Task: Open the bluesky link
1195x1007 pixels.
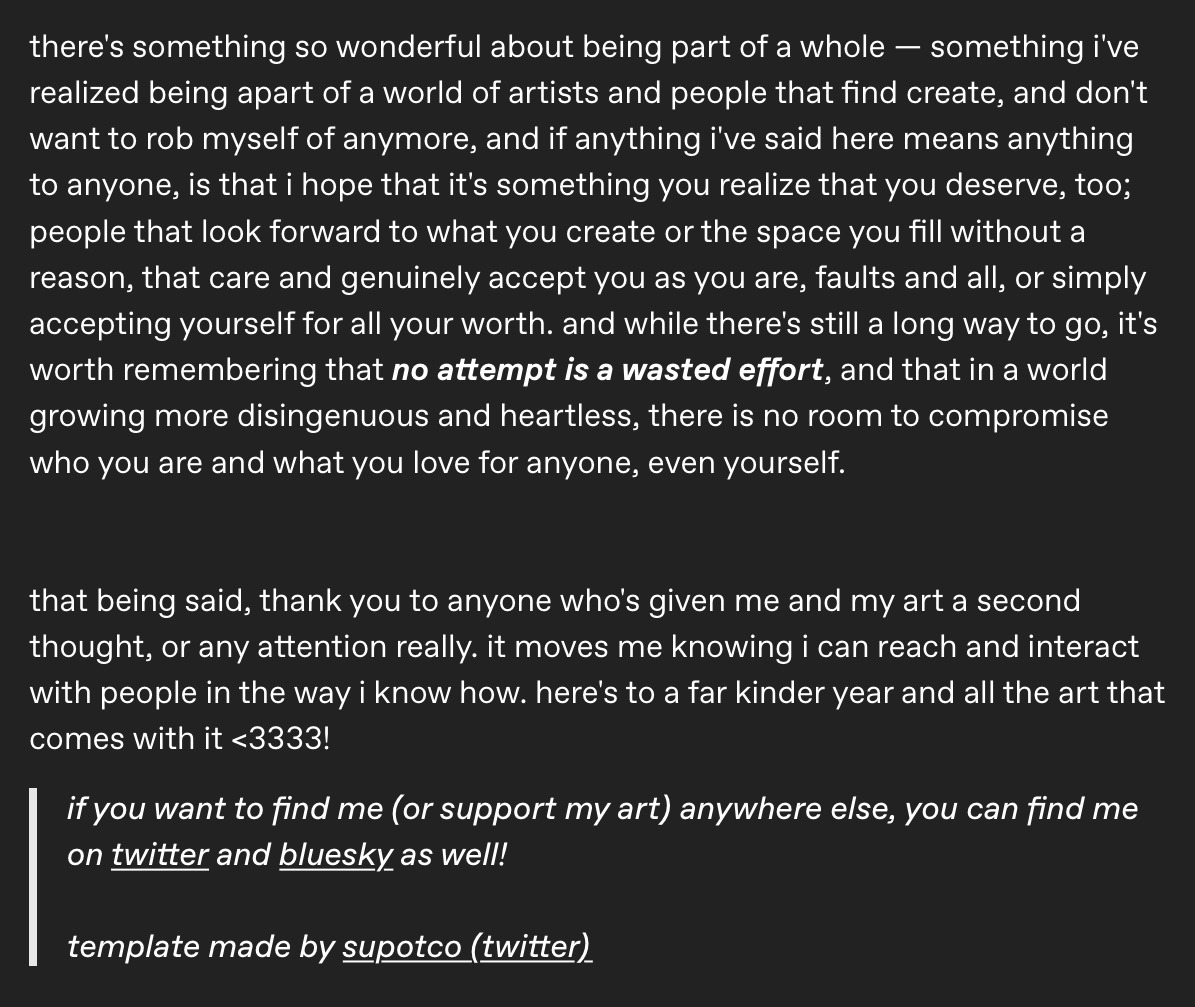Action: (336, 855)
